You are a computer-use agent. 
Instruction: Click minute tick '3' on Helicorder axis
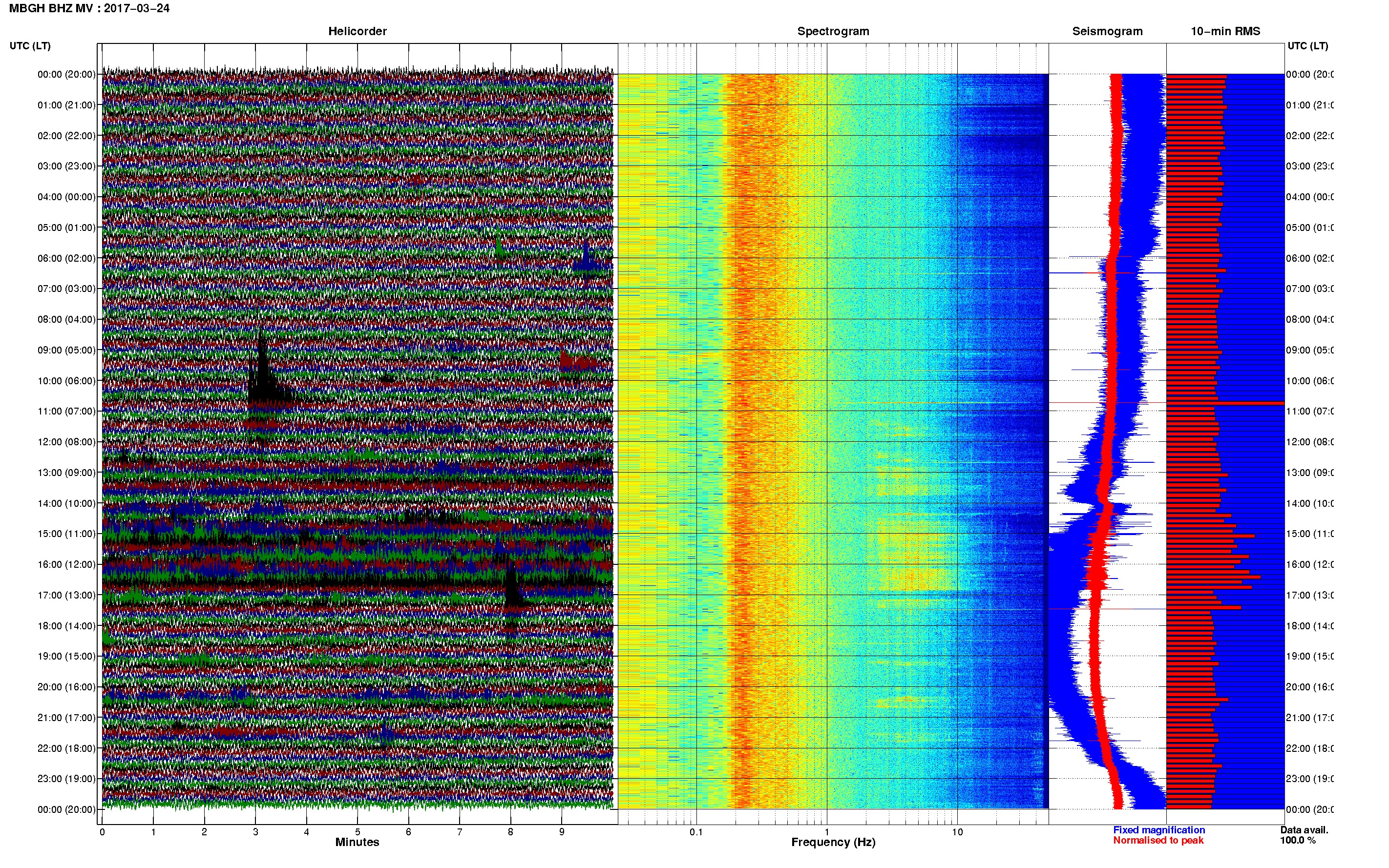pos(255,832)
